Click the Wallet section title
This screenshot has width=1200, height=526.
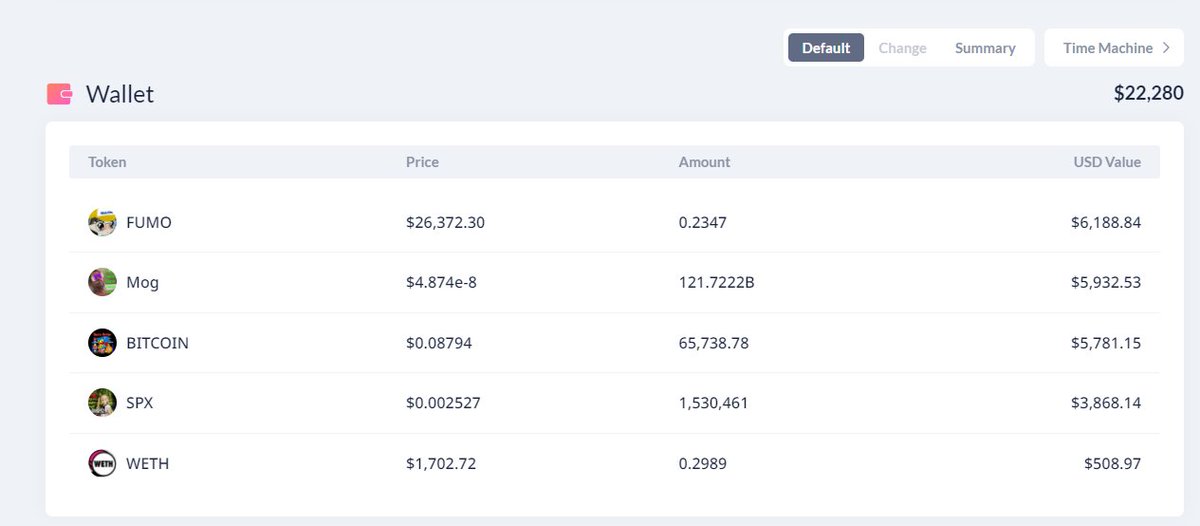coord(120,94)
